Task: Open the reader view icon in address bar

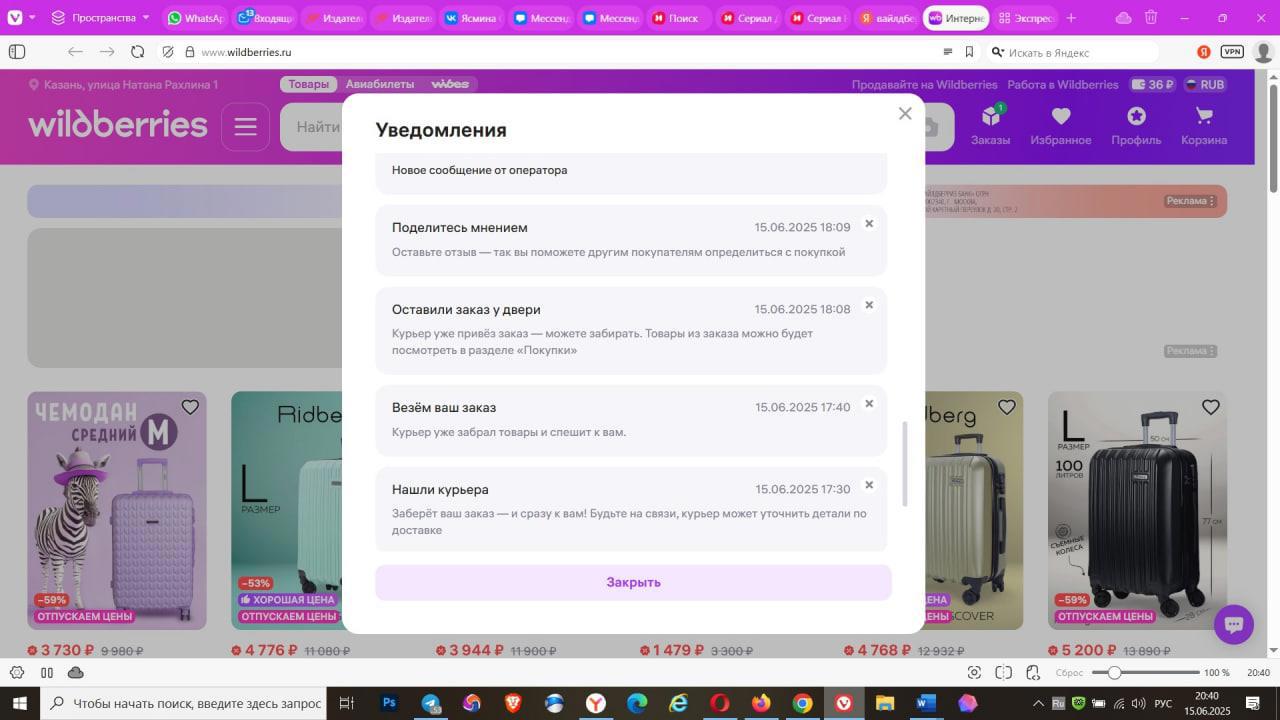Action: coord(948,52)
